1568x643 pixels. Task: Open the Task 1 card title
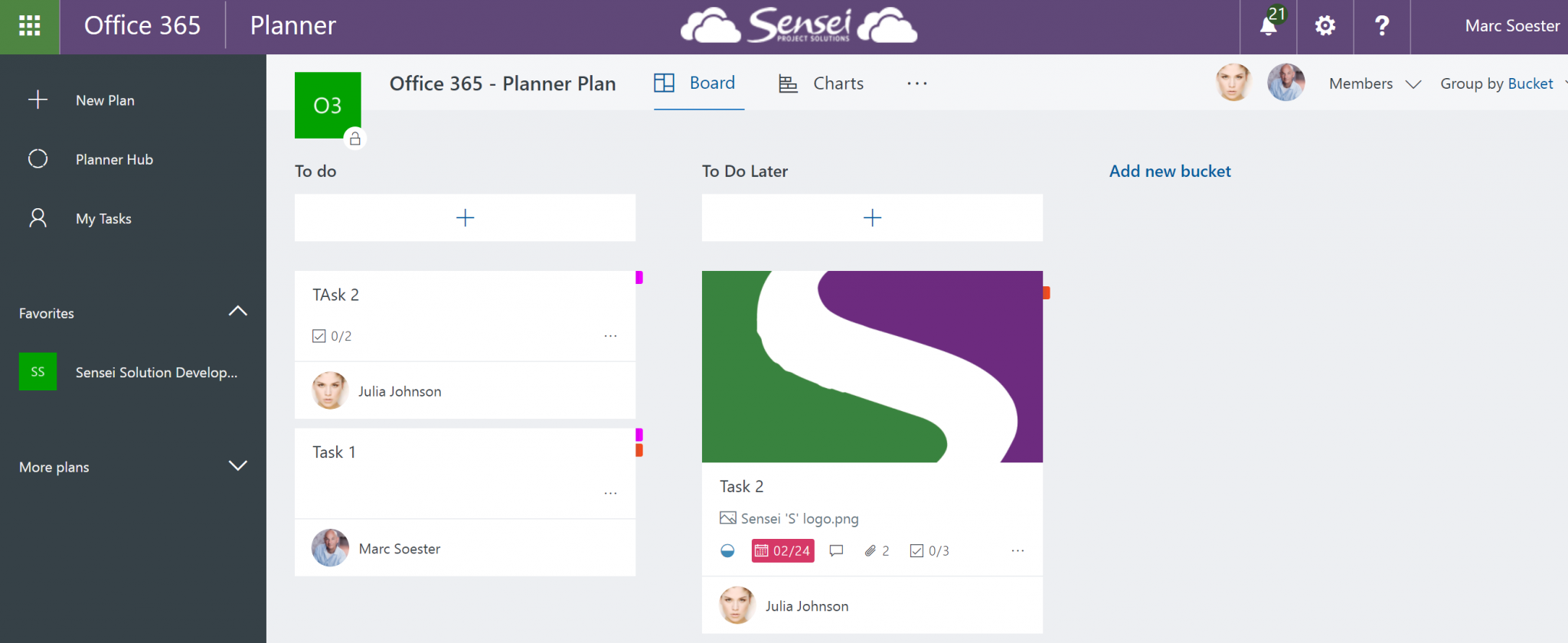point(334,452)
